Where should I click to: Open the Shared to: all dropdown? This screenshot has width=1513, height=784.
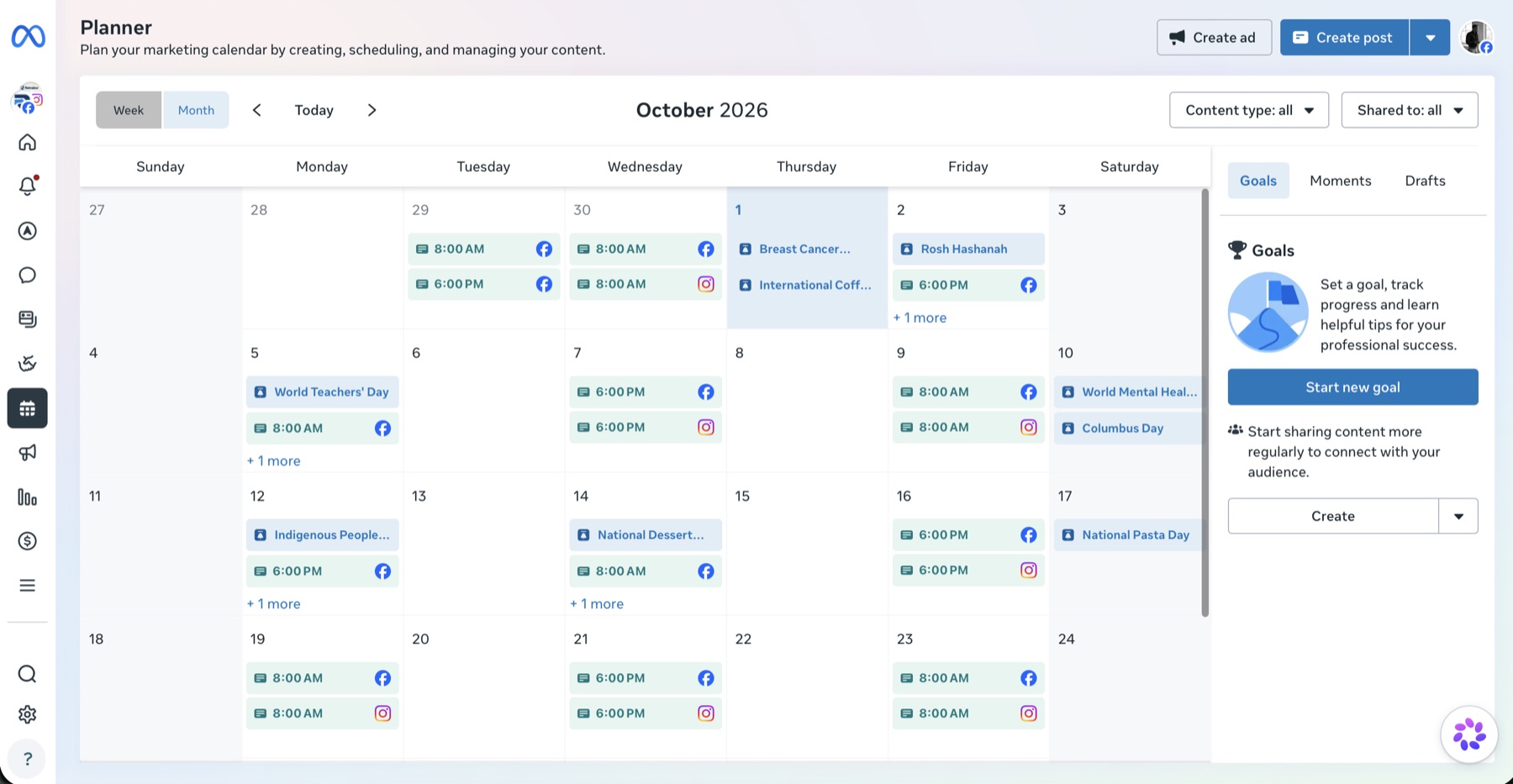(1410, 110)
